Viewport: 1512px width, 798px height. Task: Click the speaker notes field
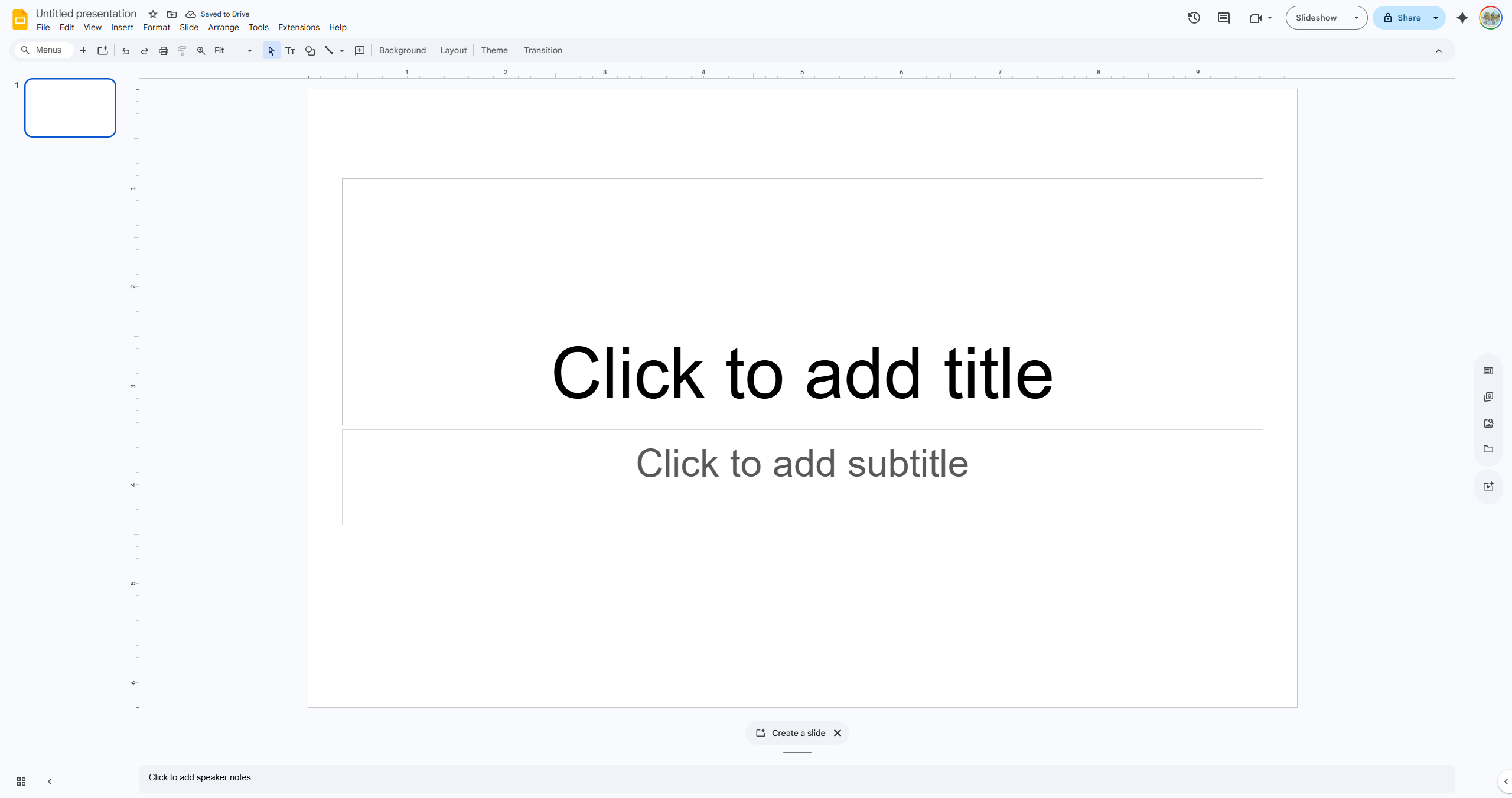[797, 778]
